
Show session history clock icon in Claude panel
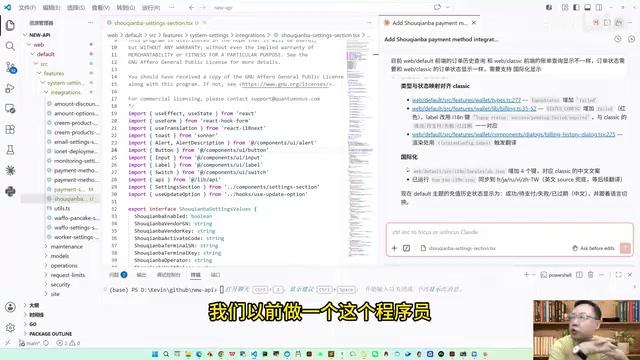pyautogui.click(x=618, y=39)
